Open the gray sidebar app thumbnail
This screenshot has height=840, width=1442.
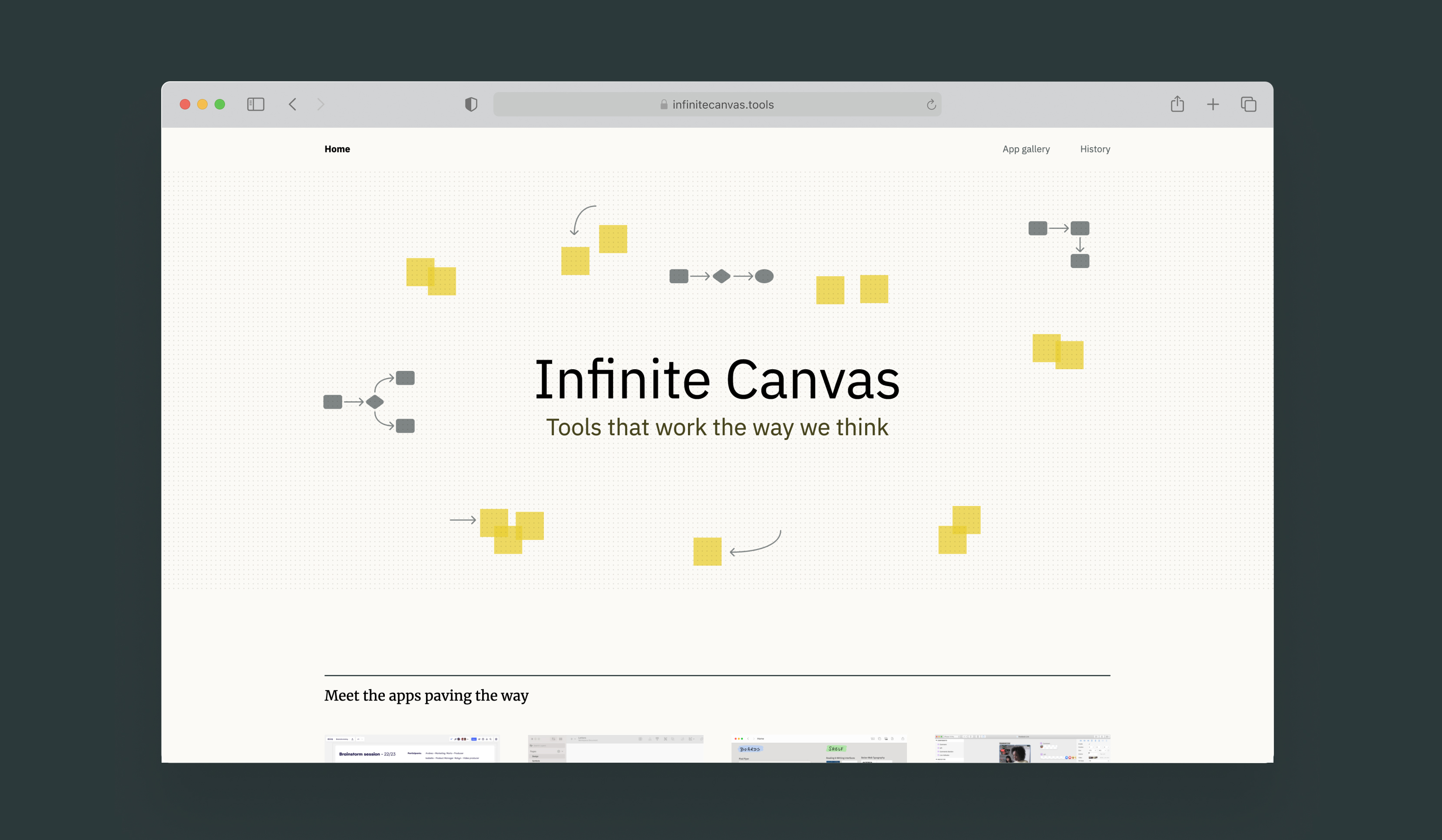[615, 748]
